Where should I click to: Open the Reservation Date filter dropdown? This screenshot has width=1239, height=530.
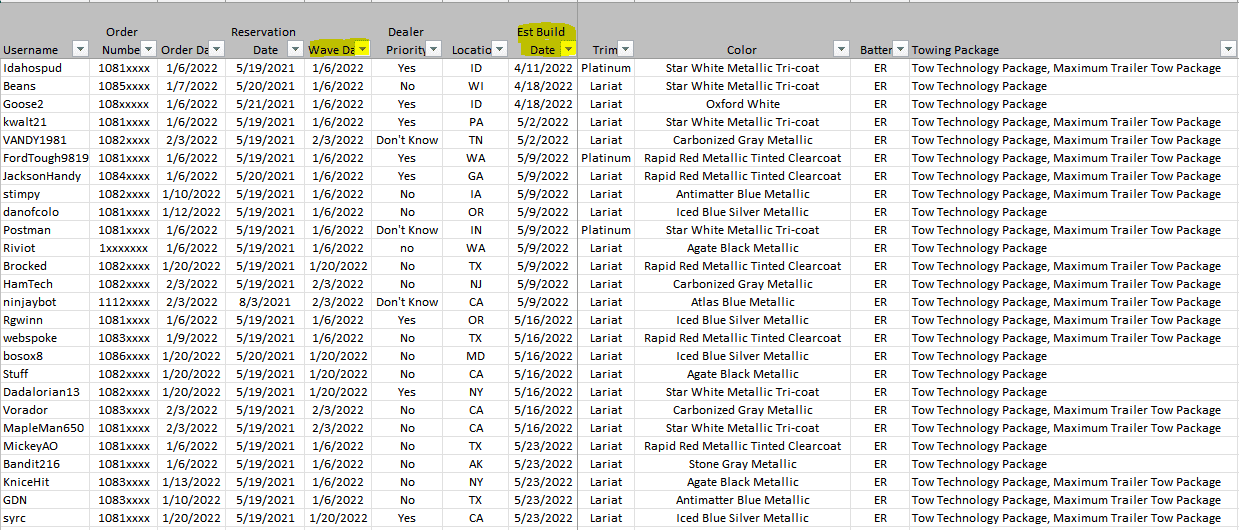coord(295,50)
